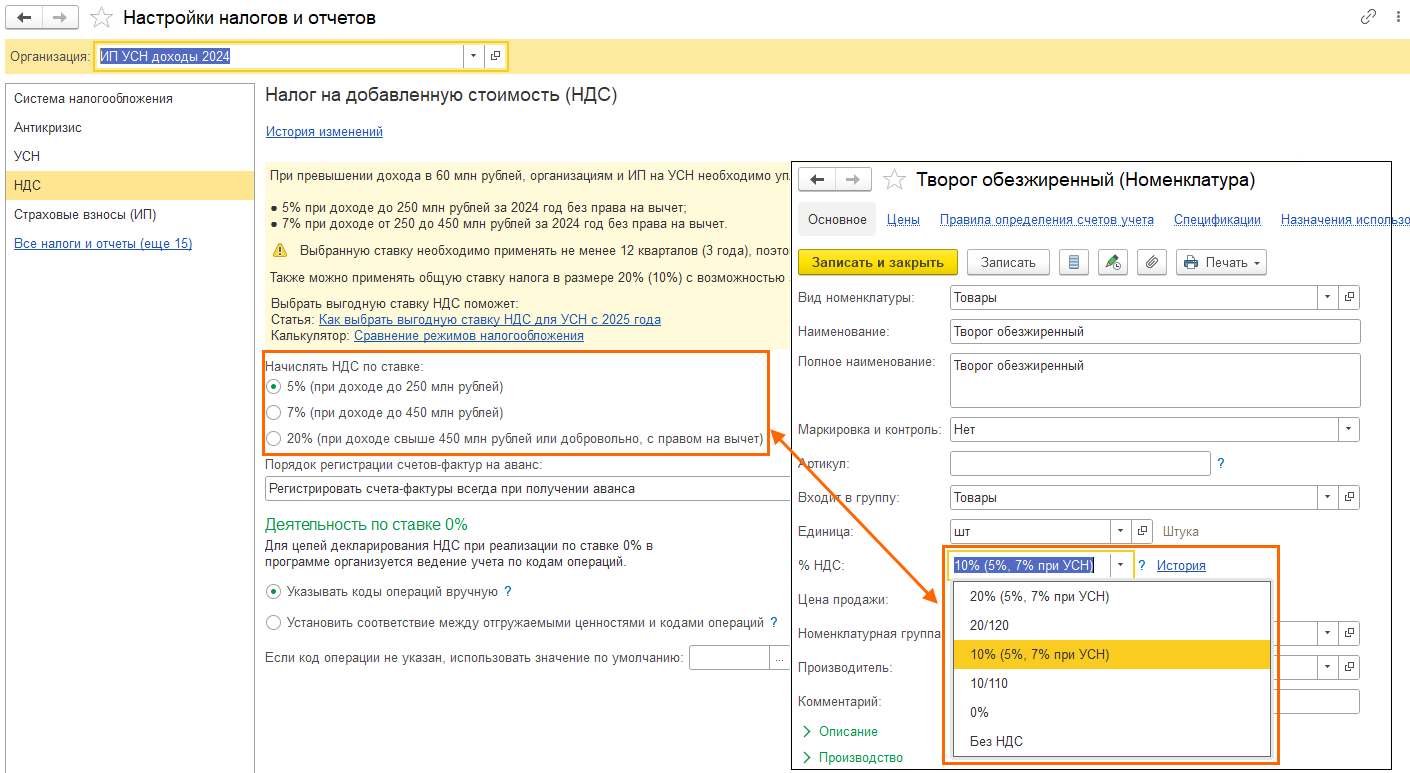Viewport: 1410px width, 773px height.
Task: Expand the Печать dropdown button
Action: [1221, 262]
